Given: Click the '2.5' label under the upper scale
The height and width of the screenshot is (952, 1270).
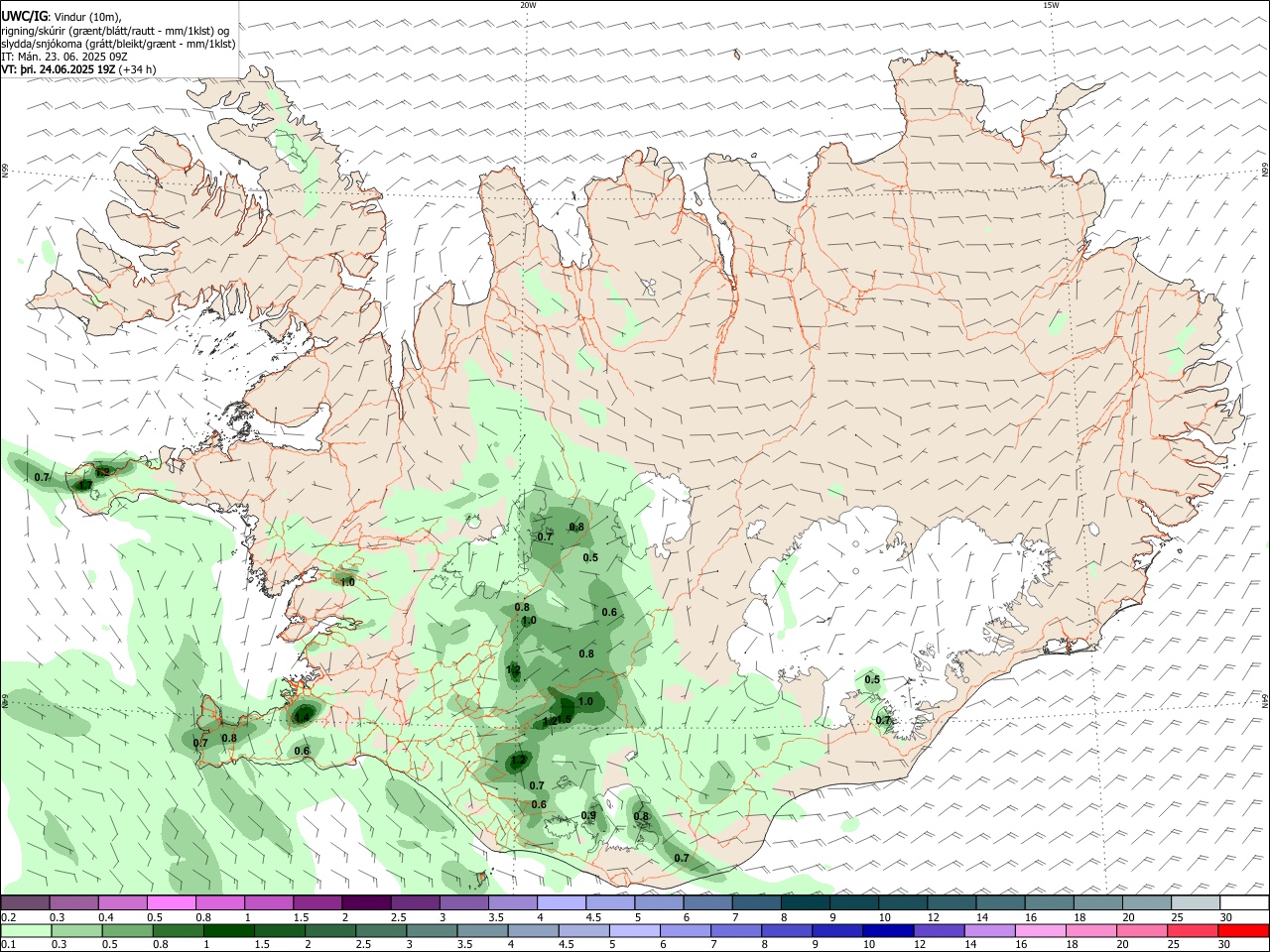Looking at the screenshot, I should [398, 917].
